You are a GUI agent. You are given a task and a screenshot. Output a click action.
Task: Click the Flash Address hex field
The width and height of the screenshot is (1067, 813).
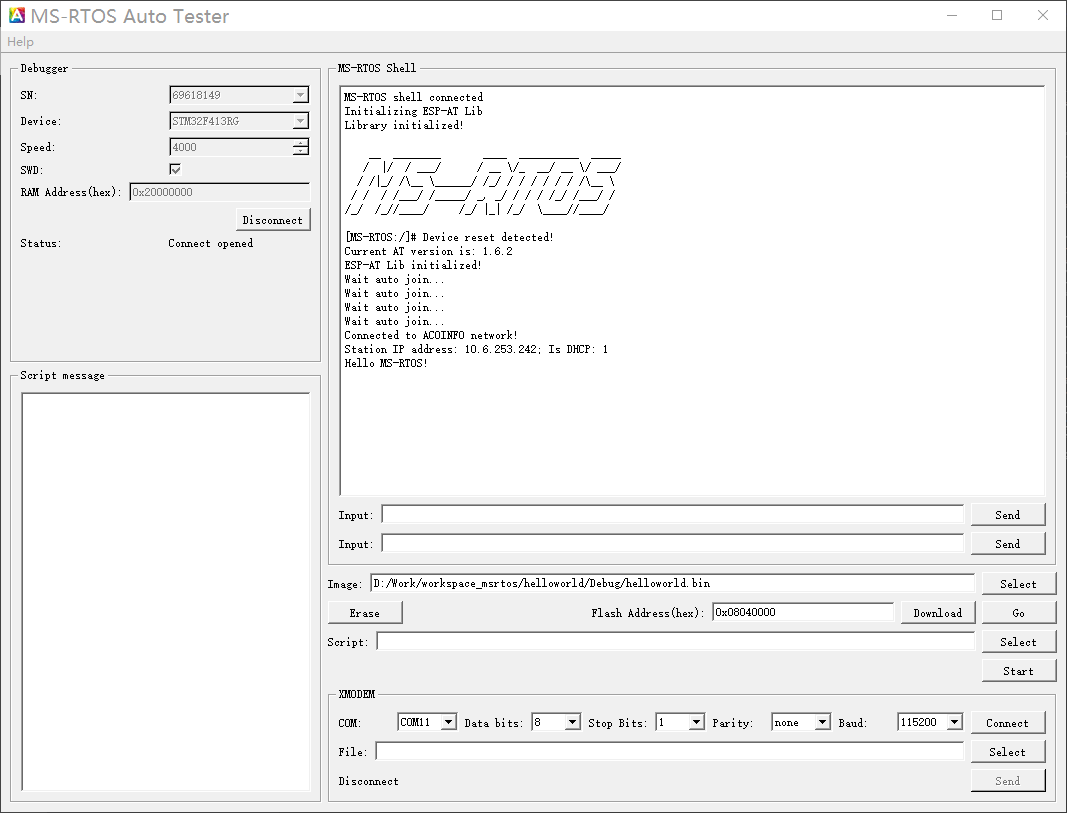point(802,613)
